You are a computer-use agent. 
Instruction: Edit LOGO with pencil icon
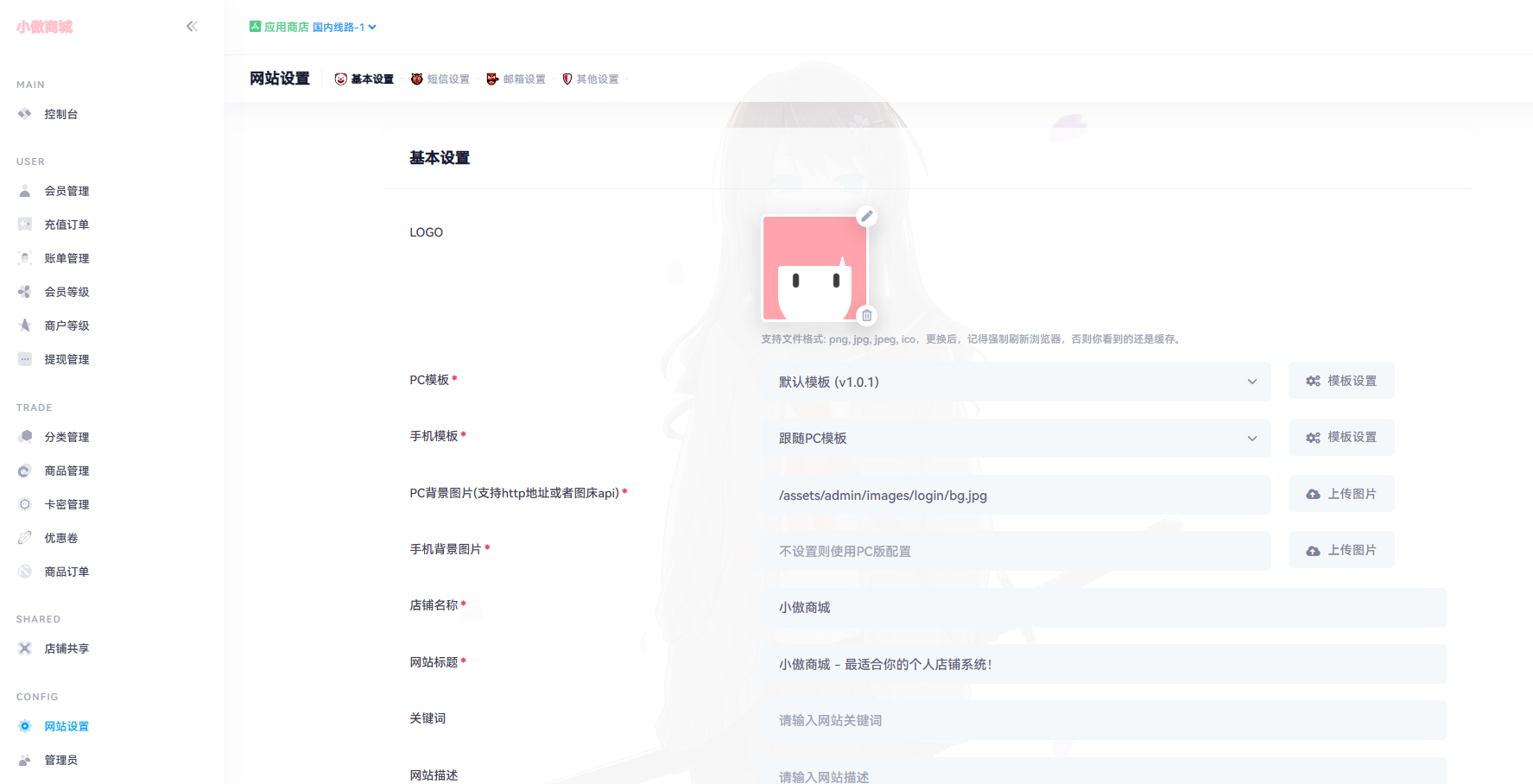click(x=867, y=216)
